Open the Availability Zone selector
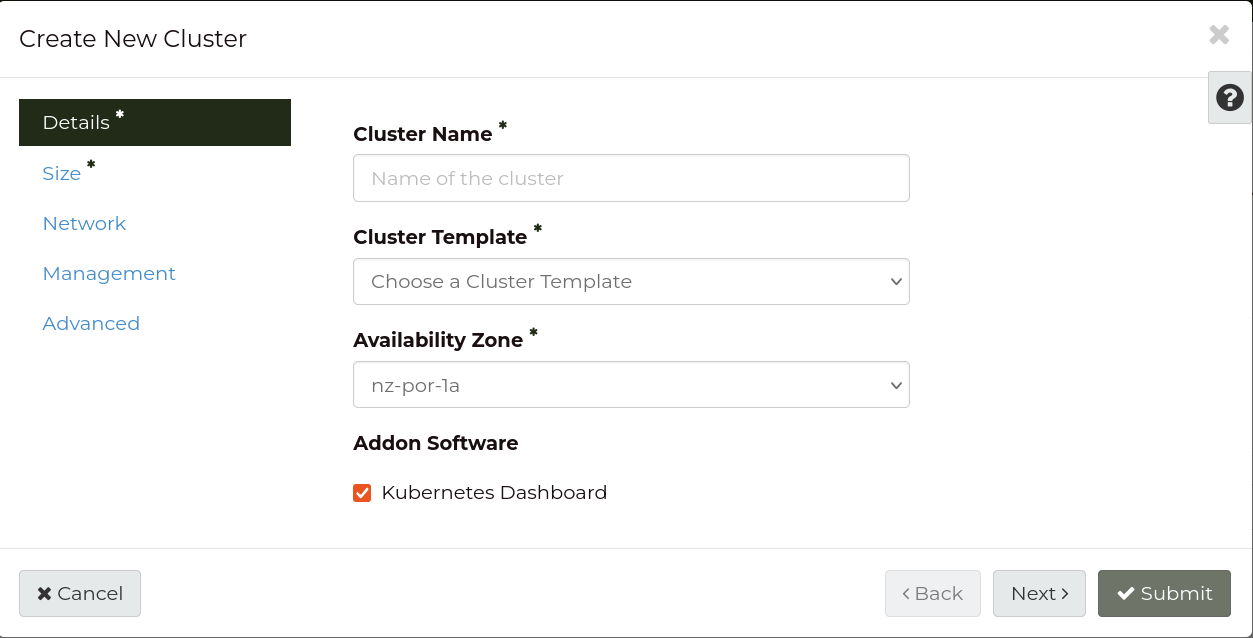Viewport: 1253px width, 638px height. (631, 384)
